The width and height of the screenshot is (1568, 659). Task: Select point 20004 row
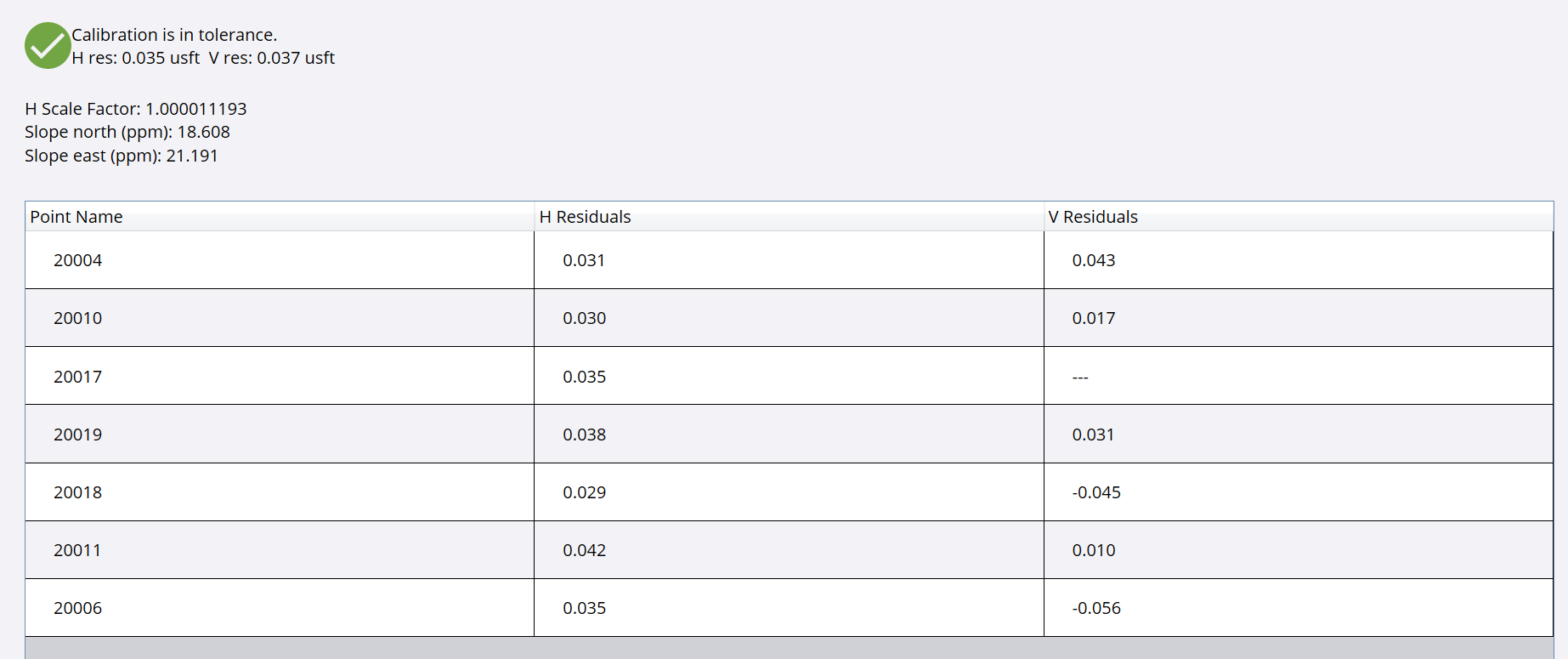tap(78, 260)
